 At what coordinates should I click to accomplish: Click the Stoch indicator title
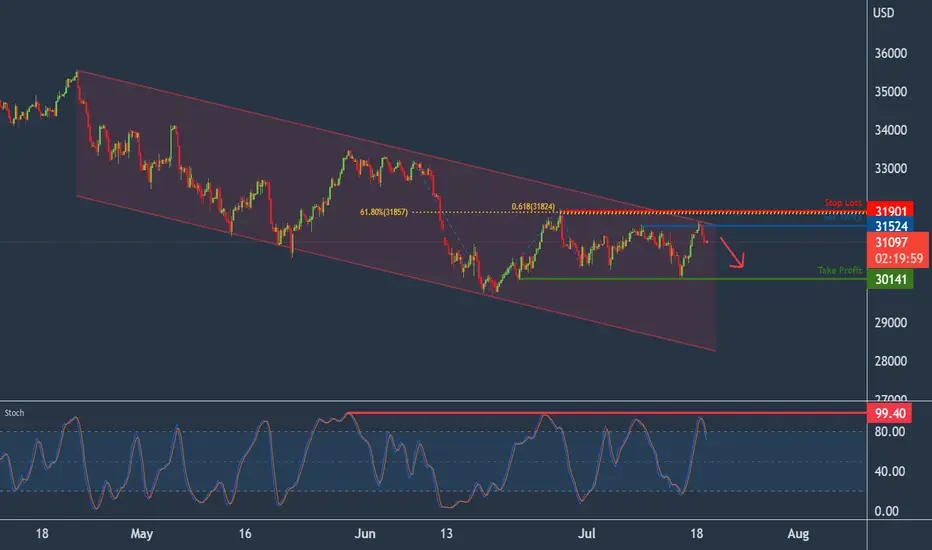pos(14,413)
